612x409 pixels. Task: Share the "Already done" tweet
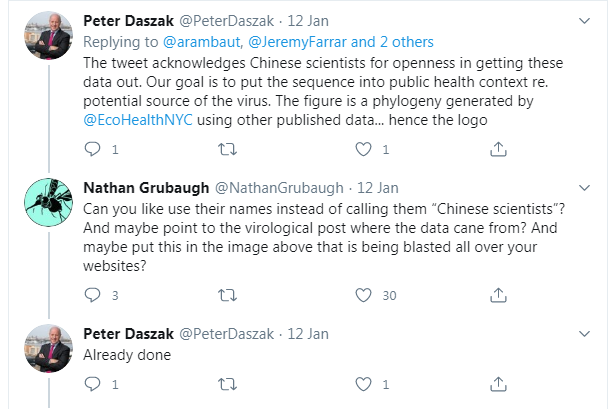pyautogui.click(x=498, y=384)
